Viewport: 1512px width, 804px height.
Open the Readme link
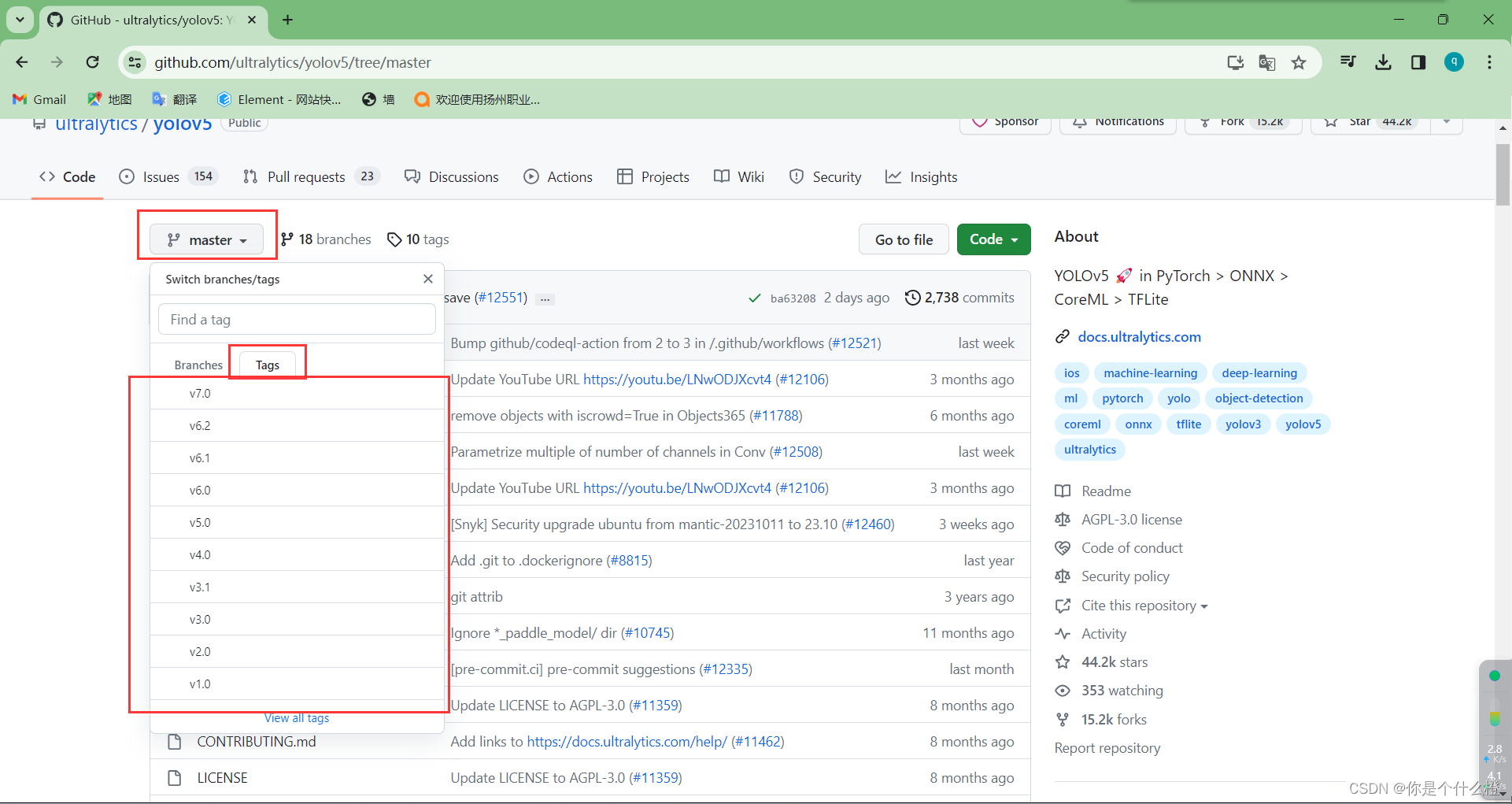tap(1092, 491)
